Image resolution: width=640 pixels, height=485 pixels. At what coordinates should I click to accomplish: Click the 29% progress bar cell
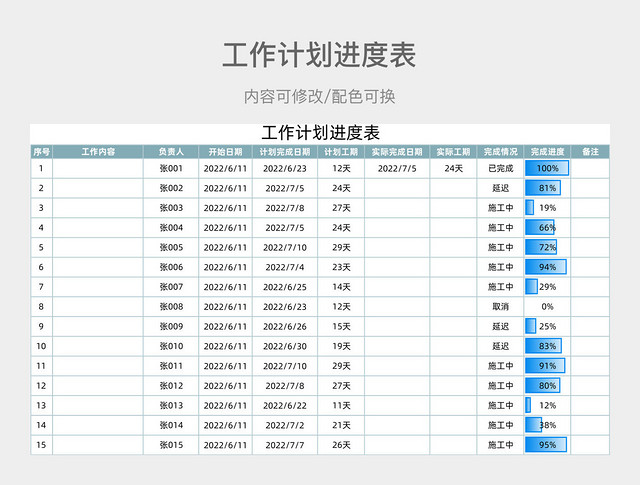(x=547, y=287)
